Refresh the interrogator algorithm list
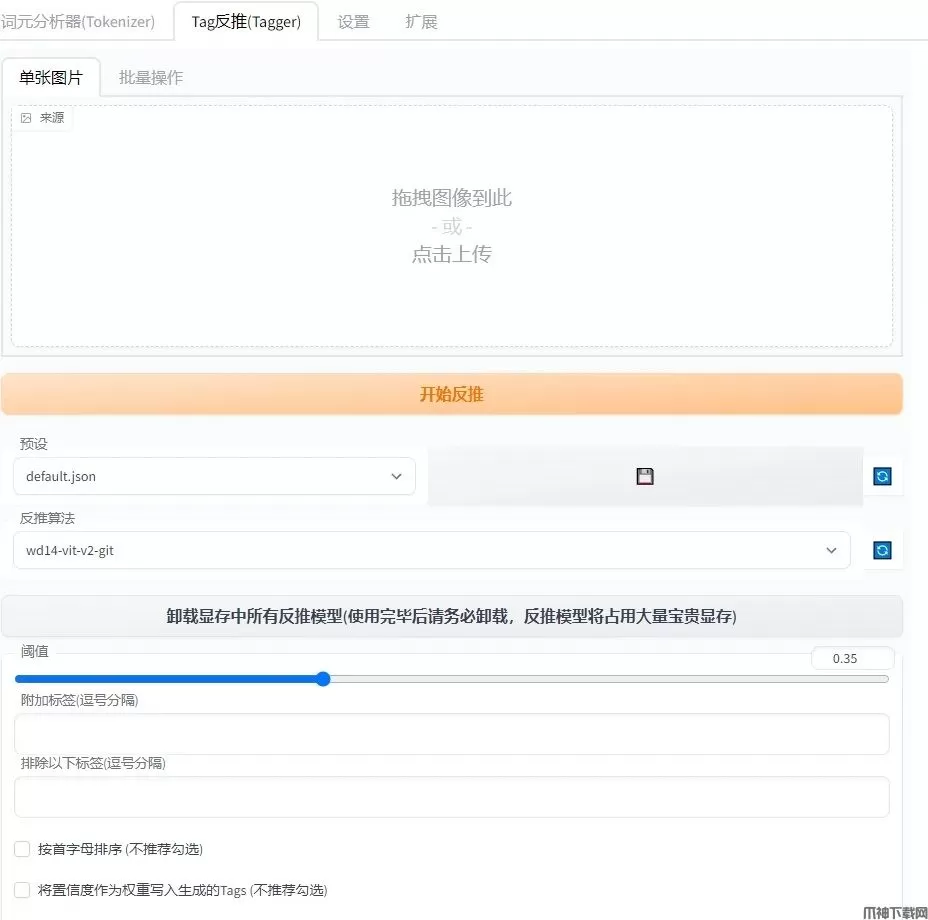The height and width of the screenshot is (920, 928). tap(882, 550)
